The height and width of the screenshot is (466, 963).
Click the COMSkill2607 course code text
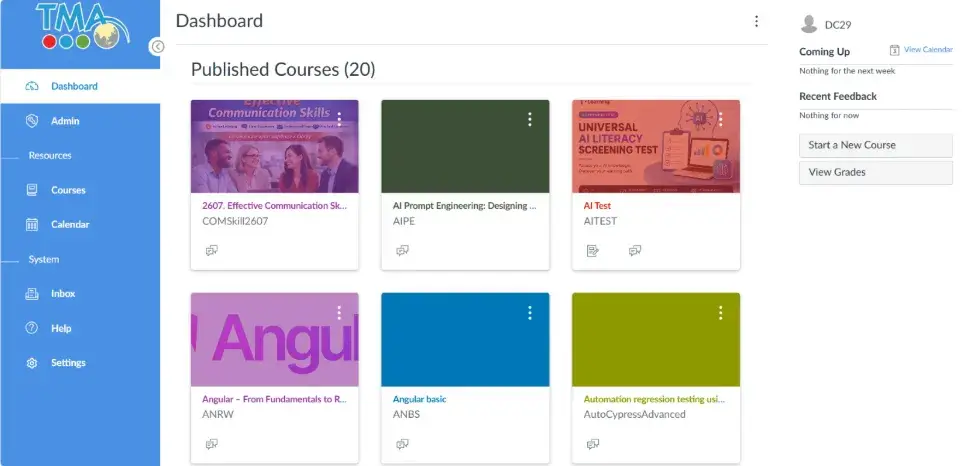tap(235, 221)
